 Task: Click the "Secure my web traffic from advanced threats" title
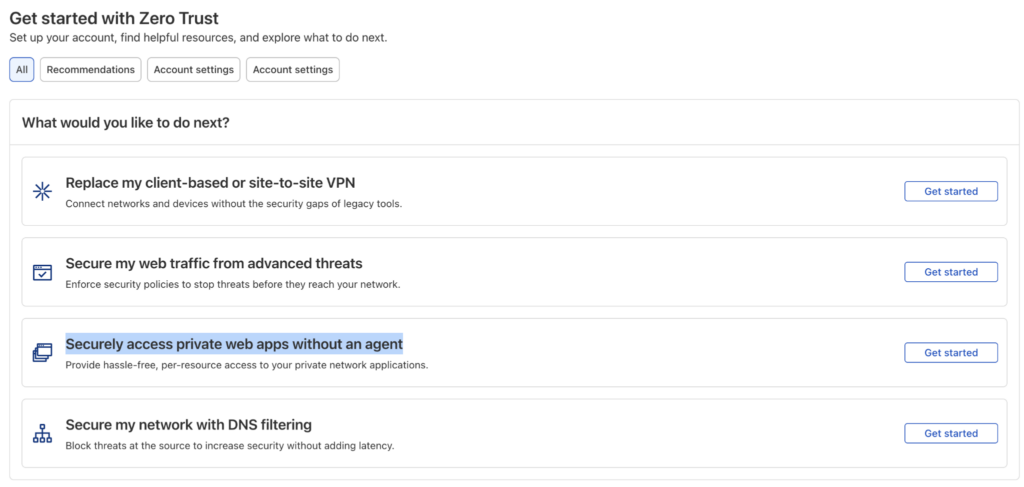pyautogui.click(x=214, y=264)
